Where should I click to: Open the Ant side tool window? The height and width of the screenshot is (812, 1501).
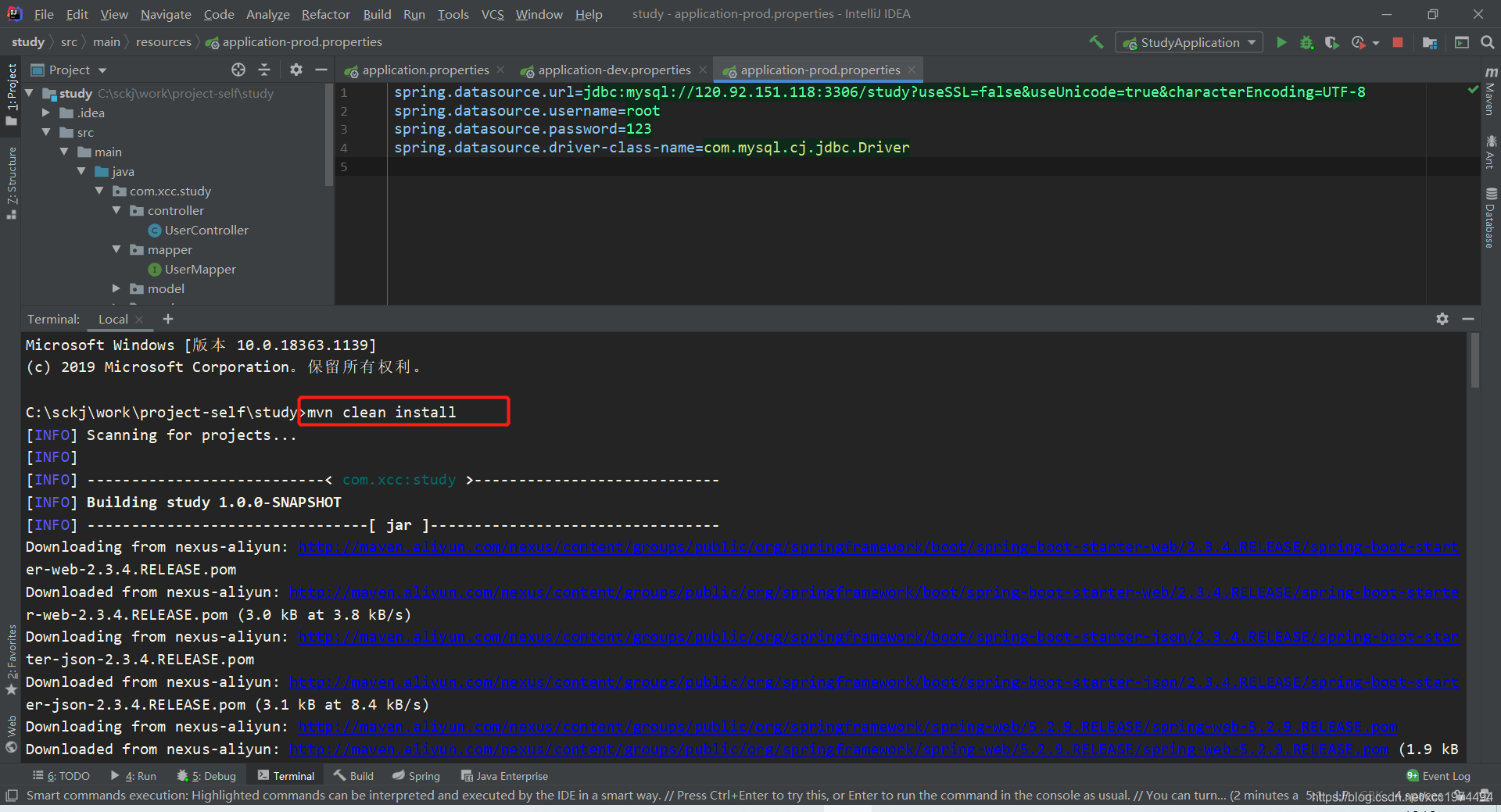[1491, 152]
